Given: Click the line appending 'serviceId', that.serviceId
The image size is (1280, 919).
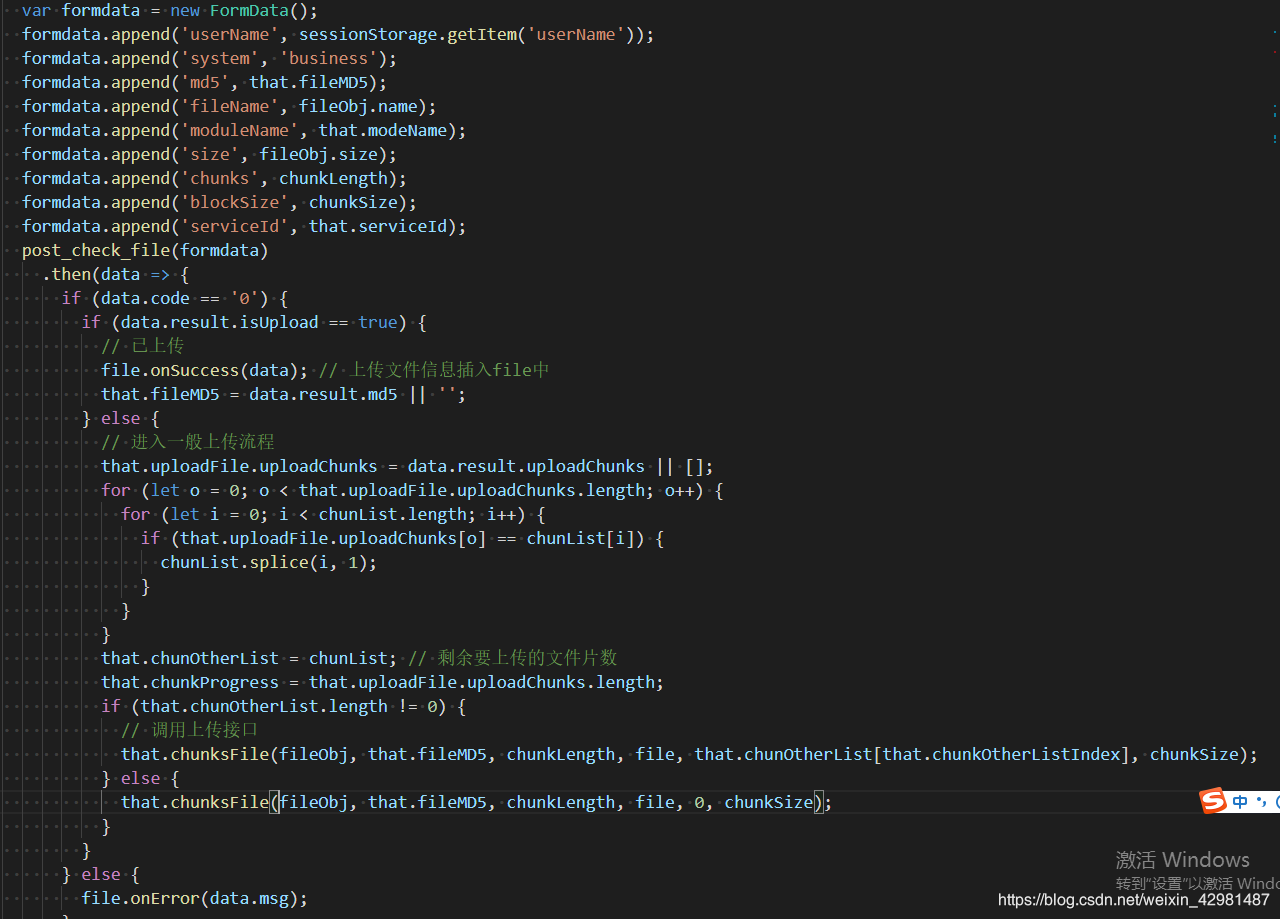Looking at the screenshot, I should 244,227.
